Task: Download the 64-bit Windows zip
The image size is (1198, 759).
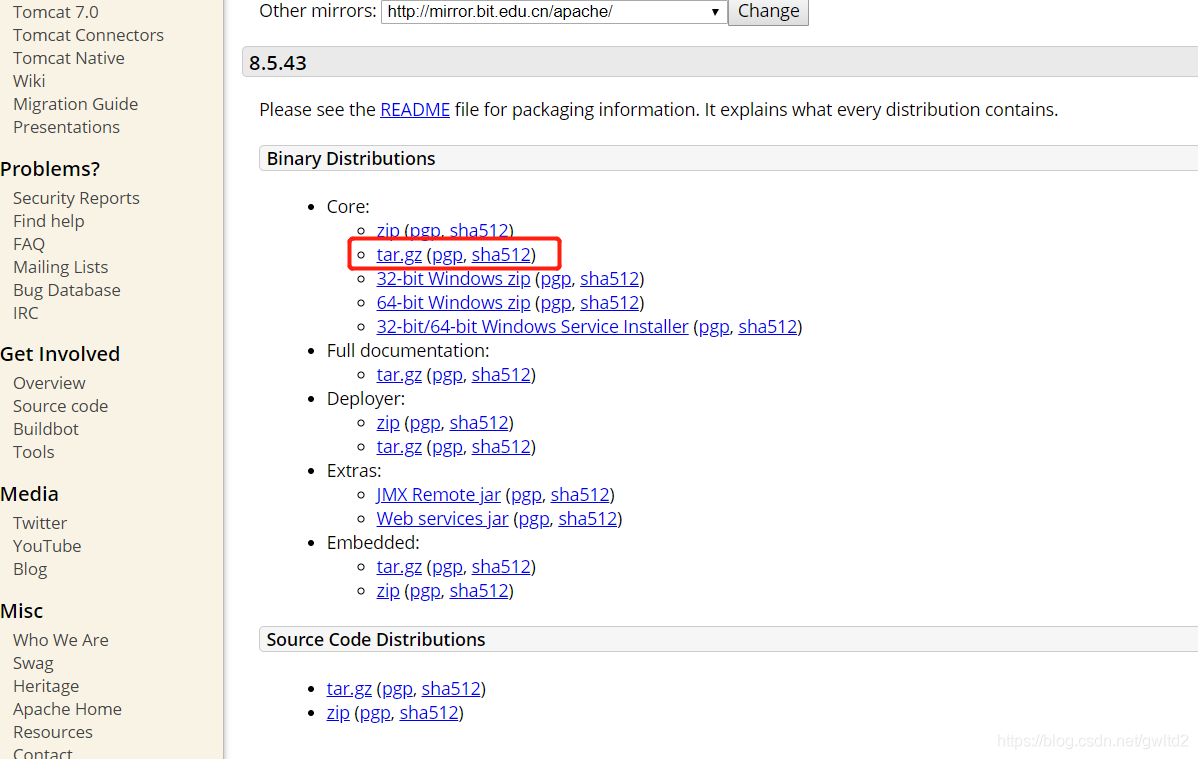Action: [x=453, y=303]
